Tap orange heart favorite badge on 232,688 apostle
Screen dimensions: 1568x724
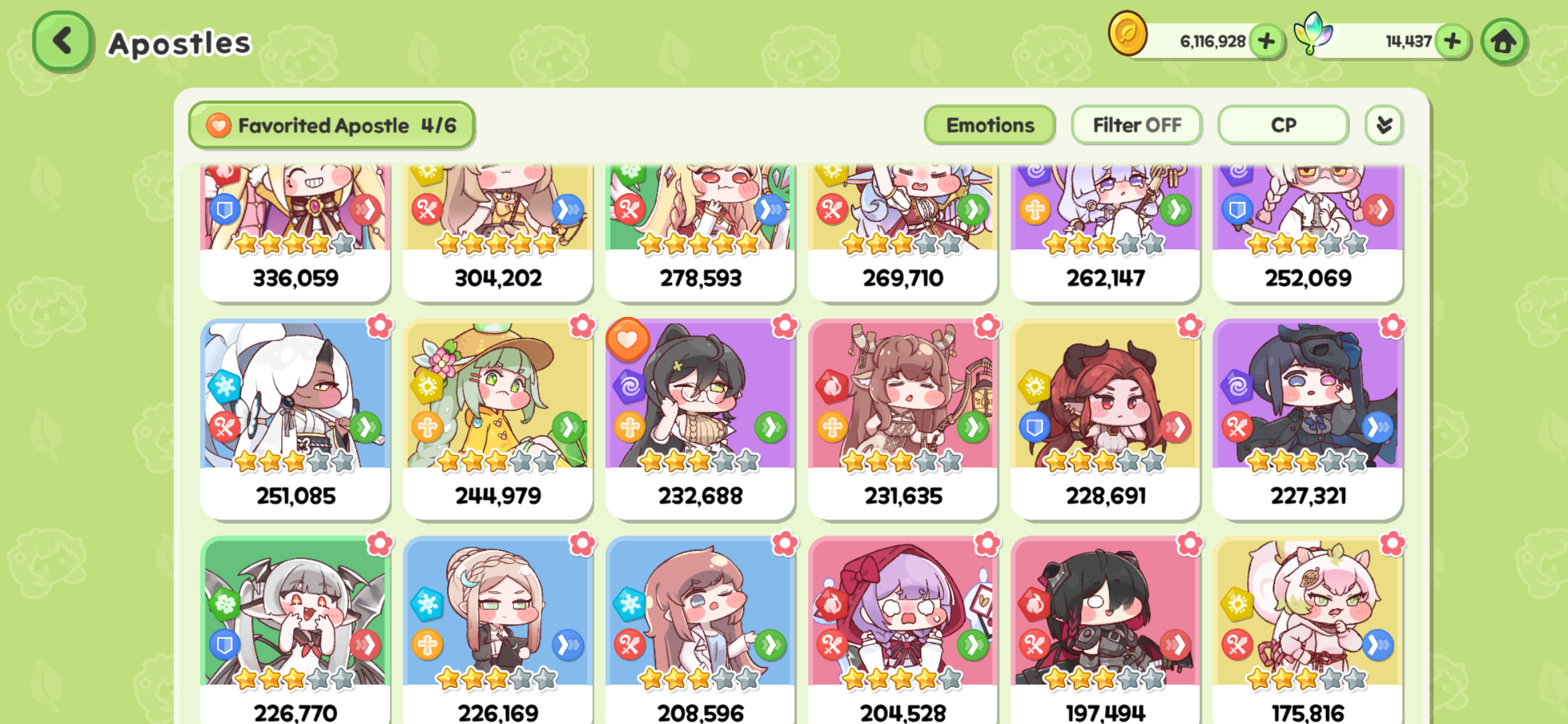627,340
